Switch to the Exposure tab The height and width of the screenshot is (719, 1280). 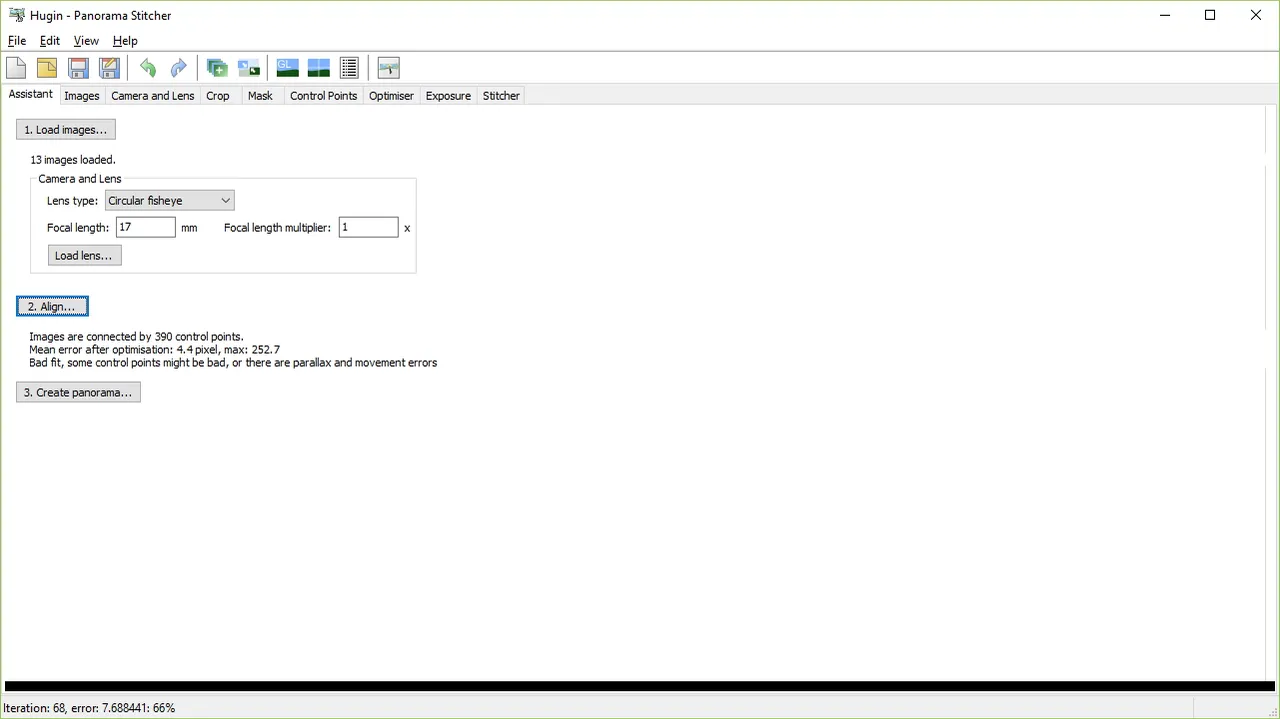(448, 96)
